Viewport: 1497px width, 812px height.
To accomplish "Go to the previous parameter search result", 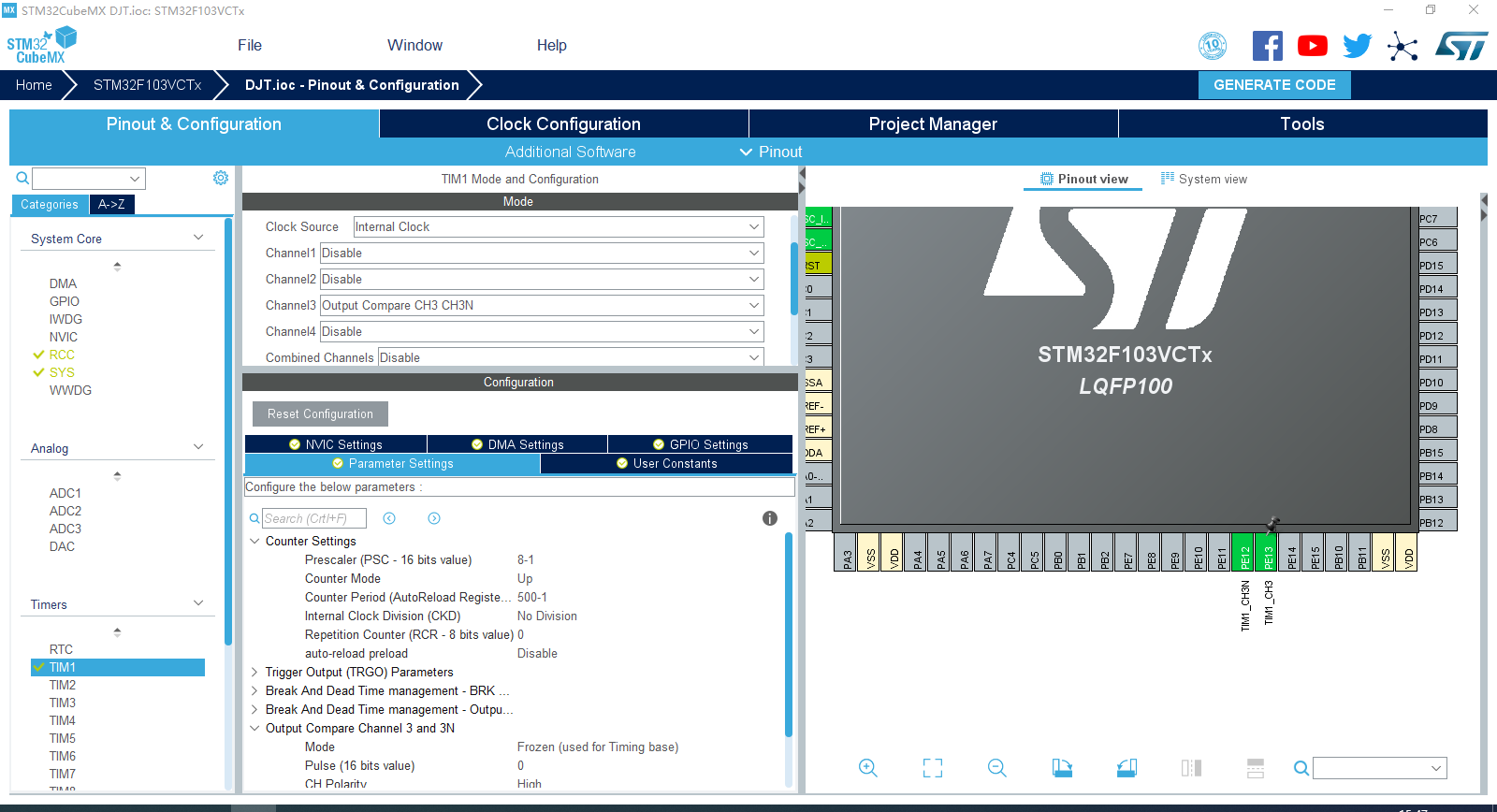I will 389,518.
